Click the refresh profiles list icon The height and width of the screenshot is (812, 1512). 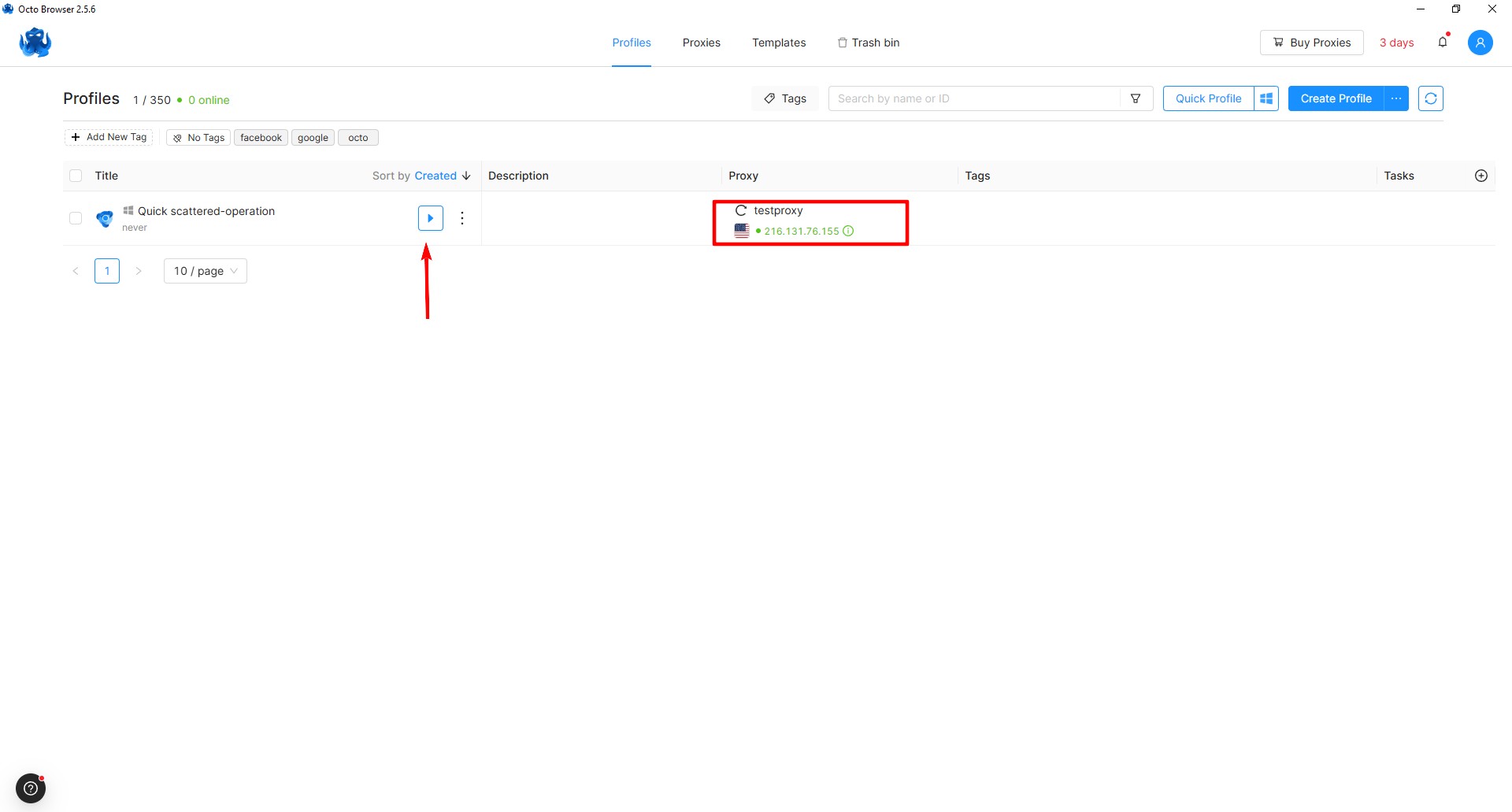1430,98
